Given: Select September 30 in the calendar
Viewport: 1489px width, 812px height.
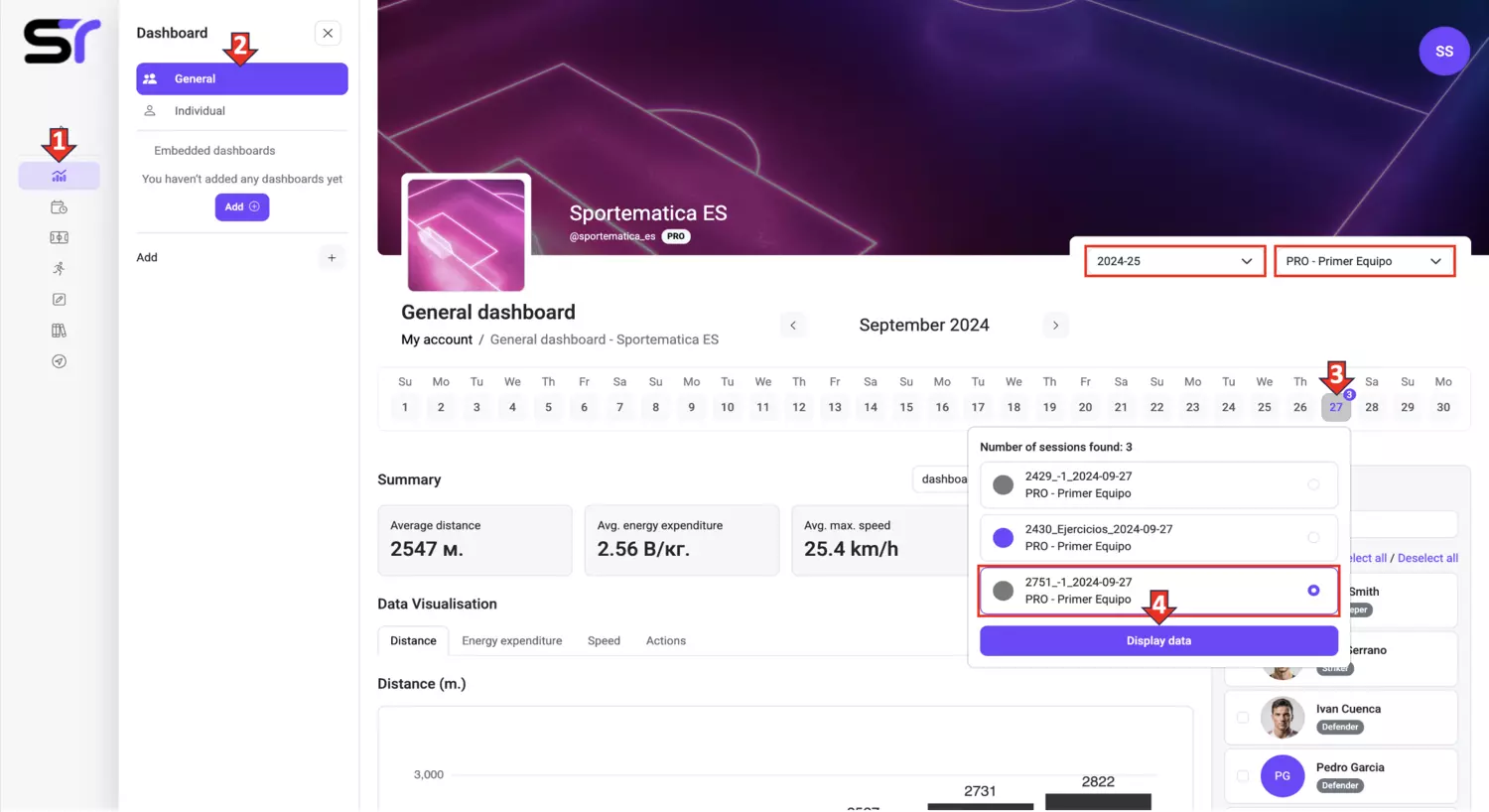Looking at the screenshot, I should [x=1443, y=407].
